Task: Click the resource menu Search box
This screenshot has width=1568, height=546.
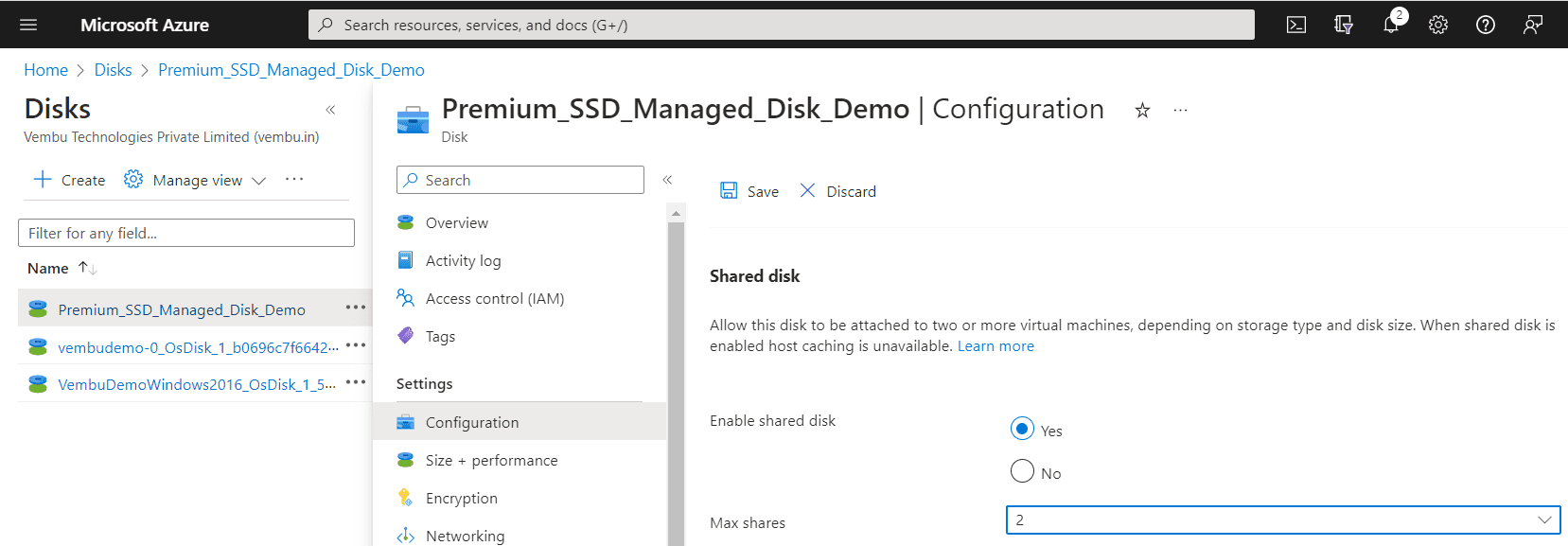Action: click(x=520, y=180)
